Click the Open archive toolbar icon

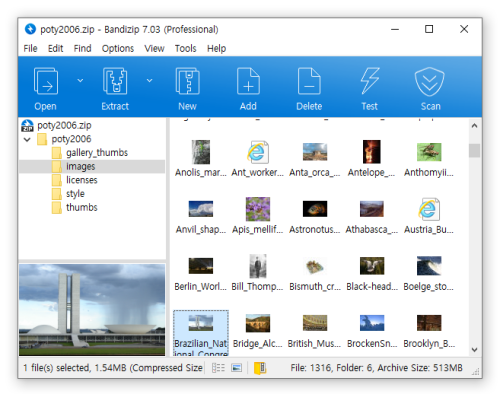pyautogui.click(x=46, y=81)
